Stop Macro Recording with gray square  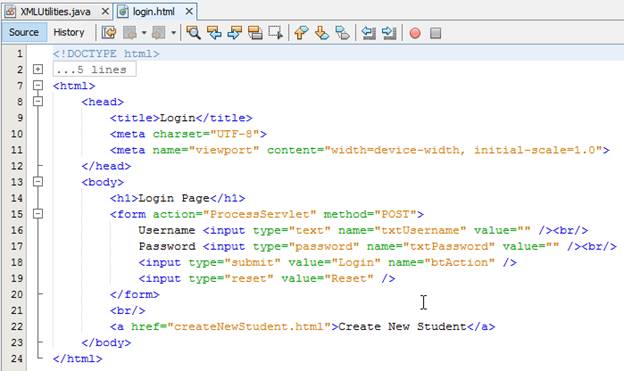435,33
